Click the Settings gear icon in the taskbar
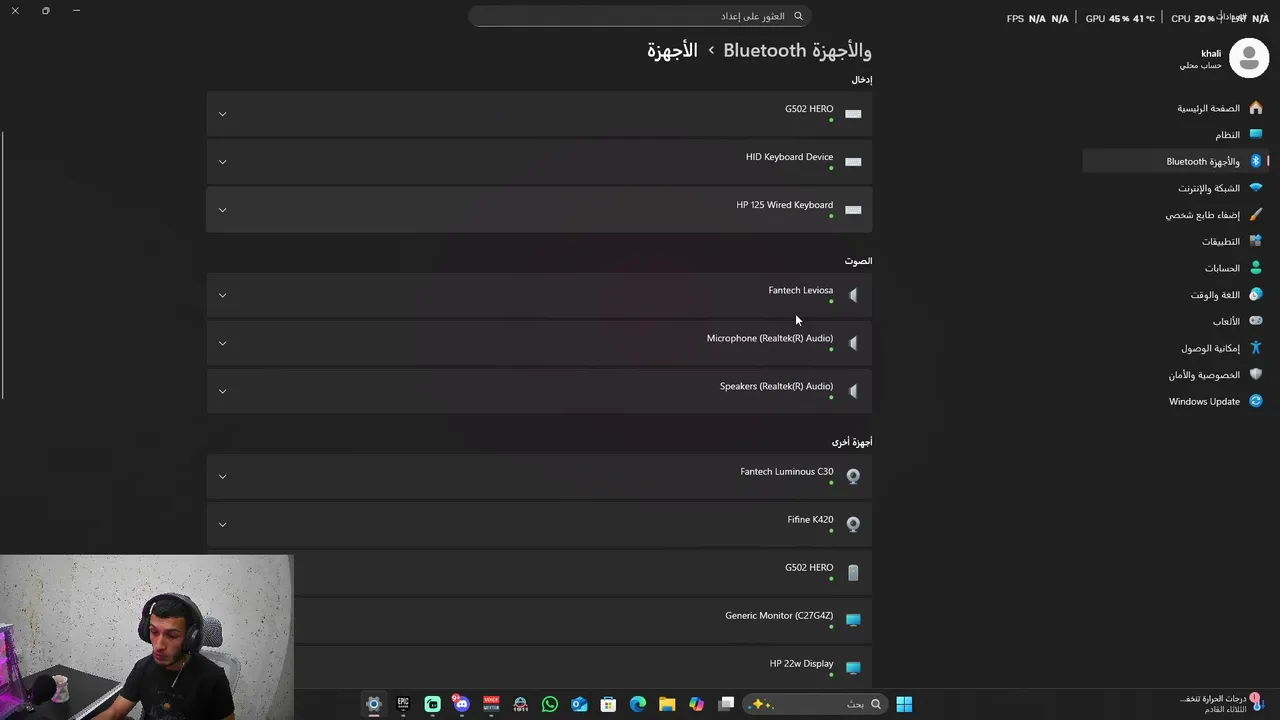The height and width of the screenshot is (720, 1280). pyautogui.click(x=374, y=704)
